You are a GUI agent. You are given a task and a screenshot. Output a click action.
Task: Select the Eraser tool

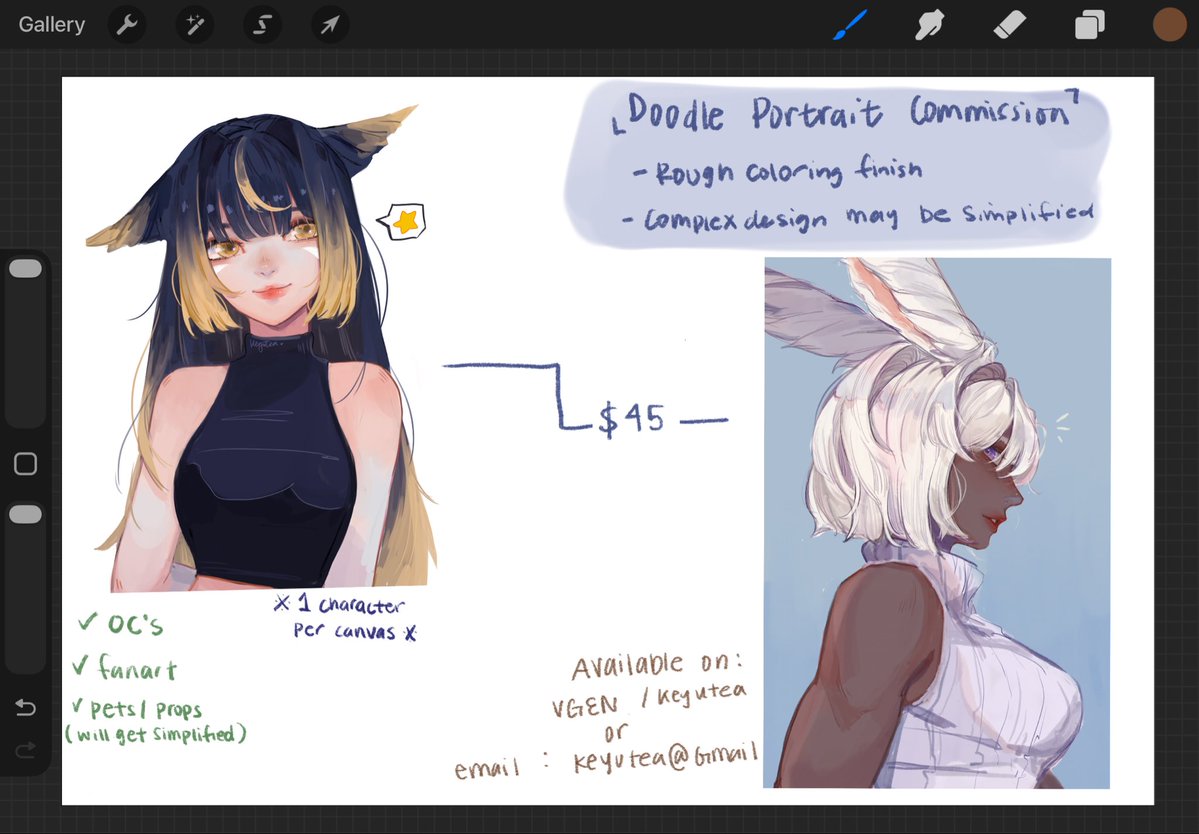coord(1009,24)
